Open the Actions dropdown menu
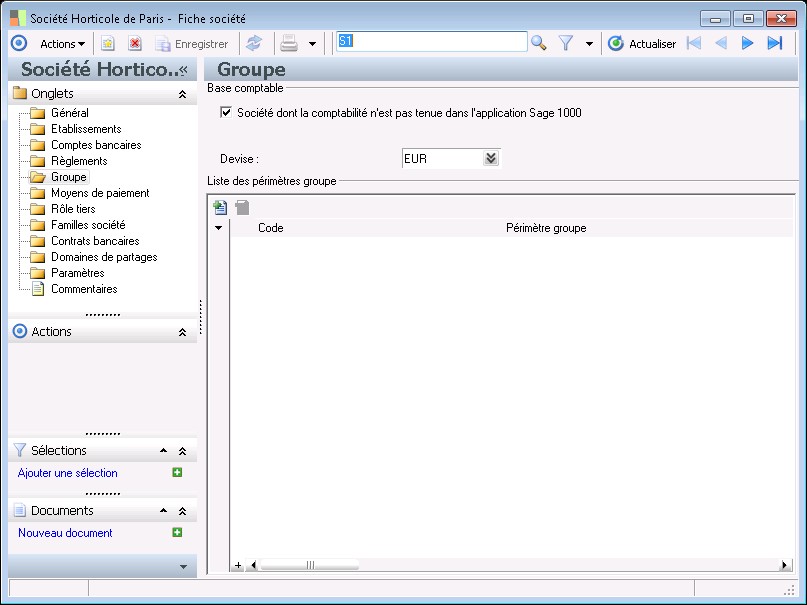The image size is (807, 605). tap(62, 43)
